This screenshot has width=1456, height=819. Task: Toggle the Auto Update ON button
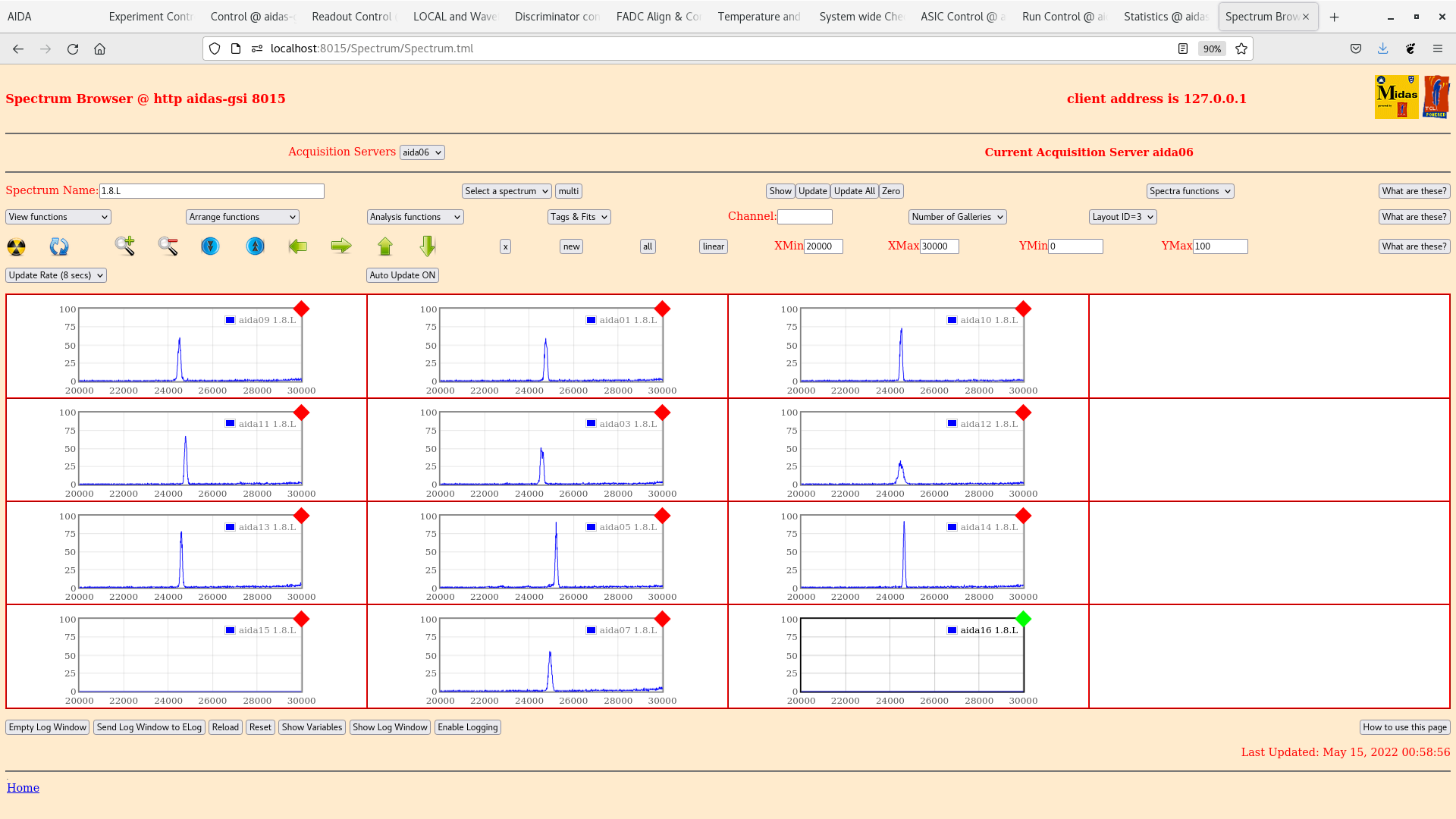click(x=402, y=275)
